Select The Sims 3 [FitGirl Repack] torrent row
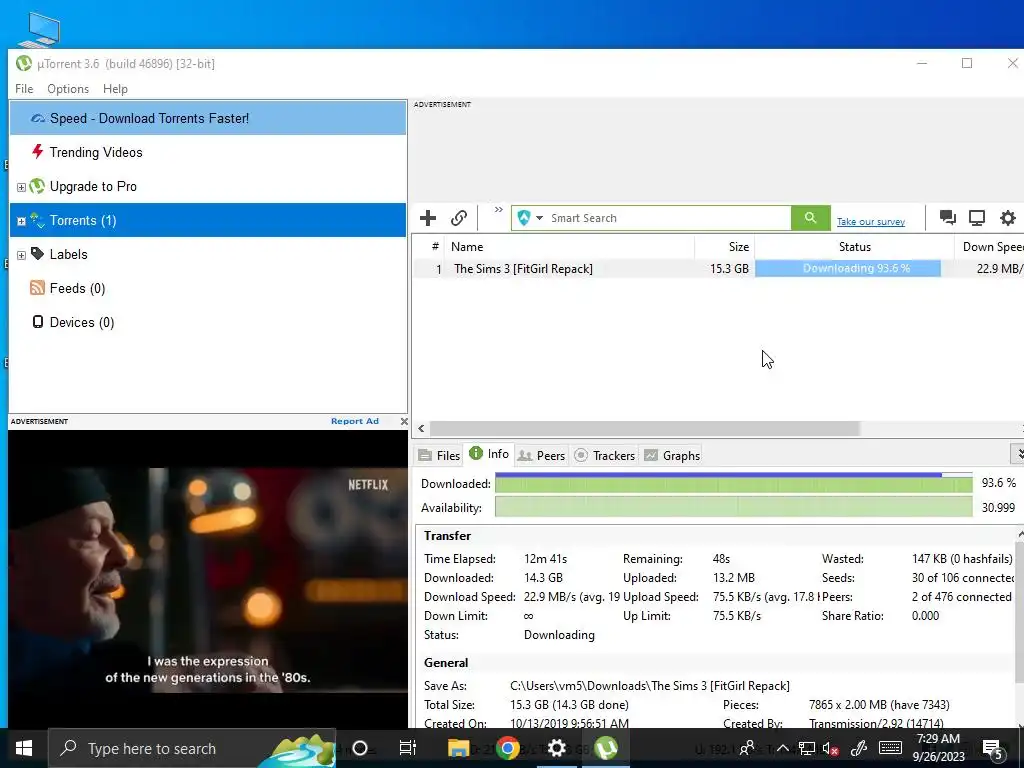Viewport: 1024px width, 768px height. click(x=718, y=268)
